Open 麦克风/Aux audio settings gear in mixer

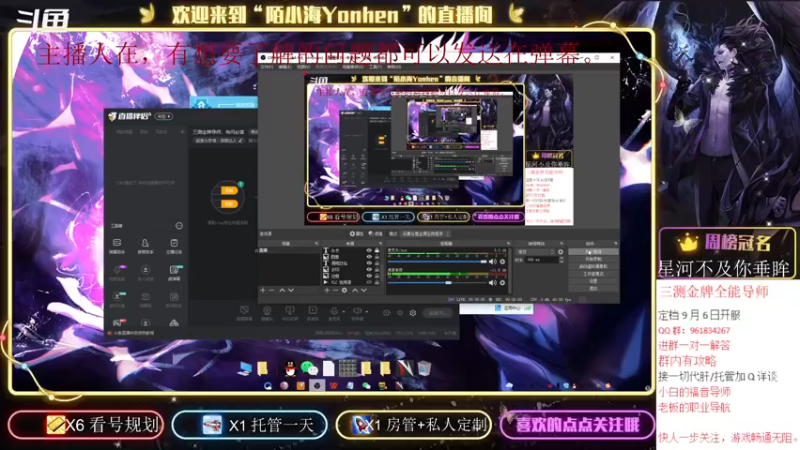click(x=502, y=262)
